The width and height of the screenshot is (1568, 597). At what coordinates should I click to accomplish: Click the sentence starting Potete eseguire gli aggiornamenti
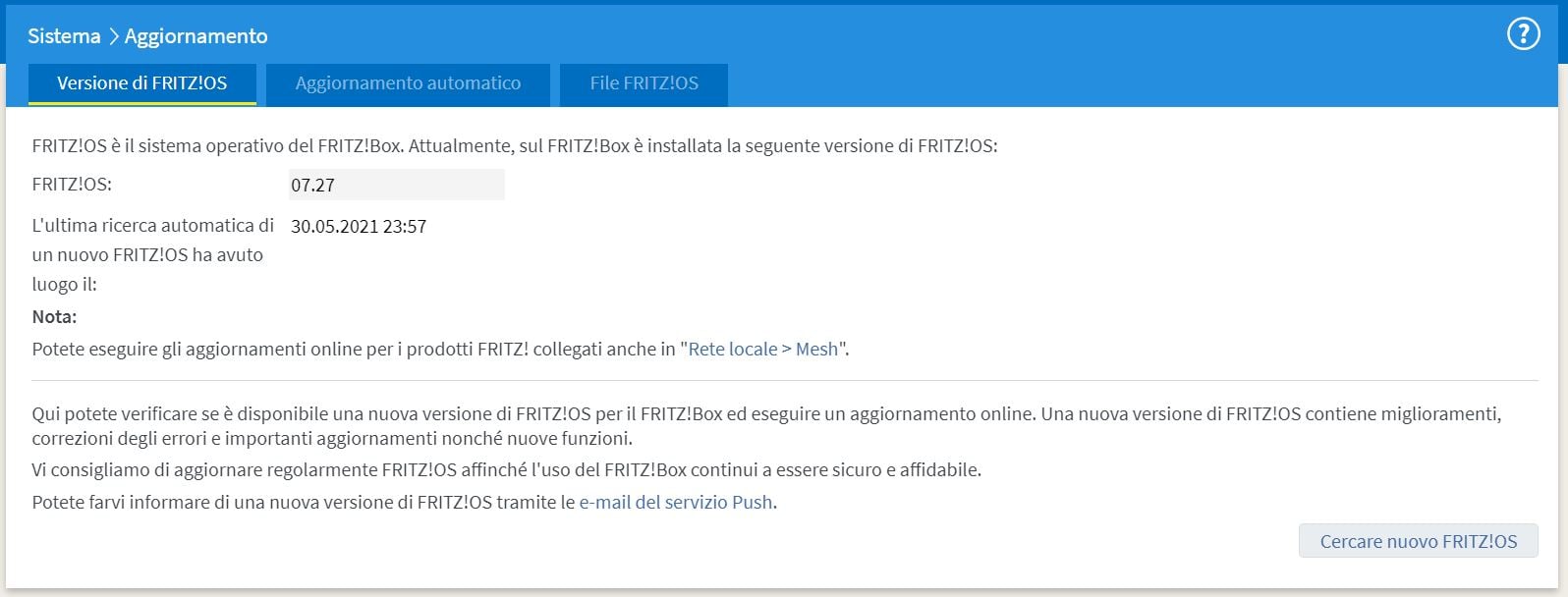(354, 349)
